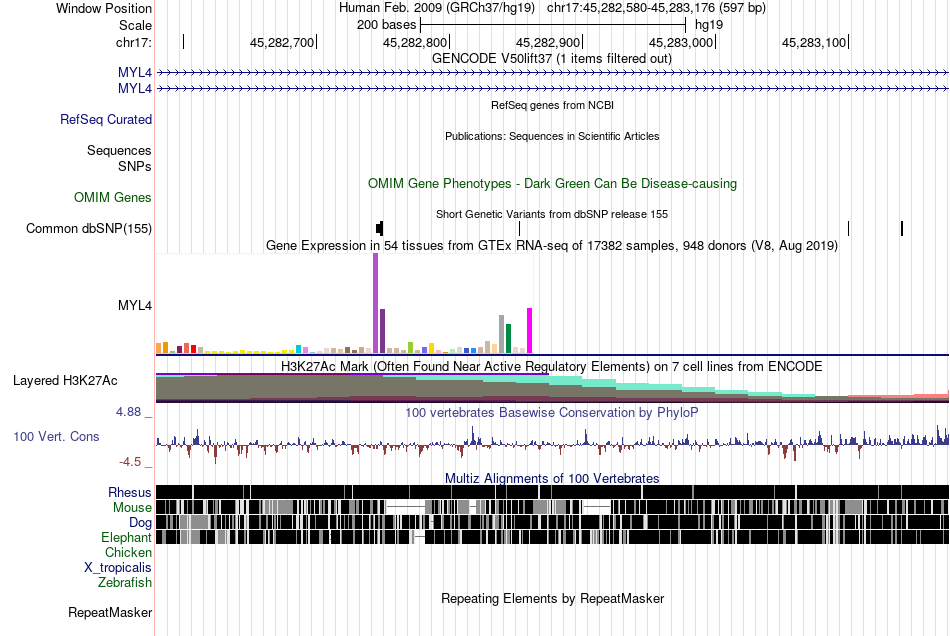The height and width of the screenshot is (636, 950).
Task: Click the Scale track label
Action: tap(136, 25)
